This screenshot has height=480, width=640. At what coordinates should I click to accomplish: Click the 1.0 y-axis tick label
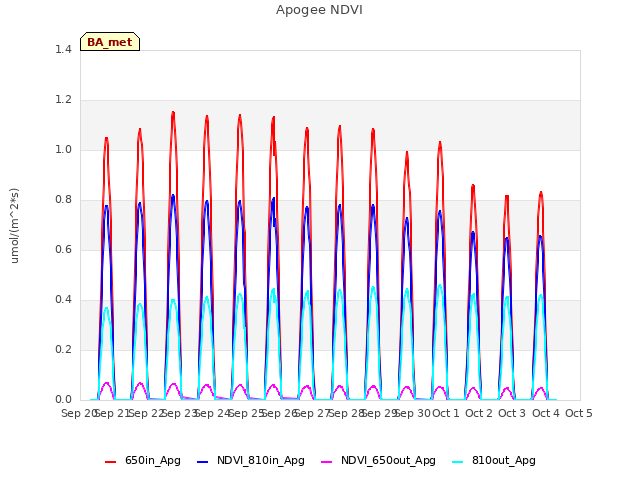63,150
